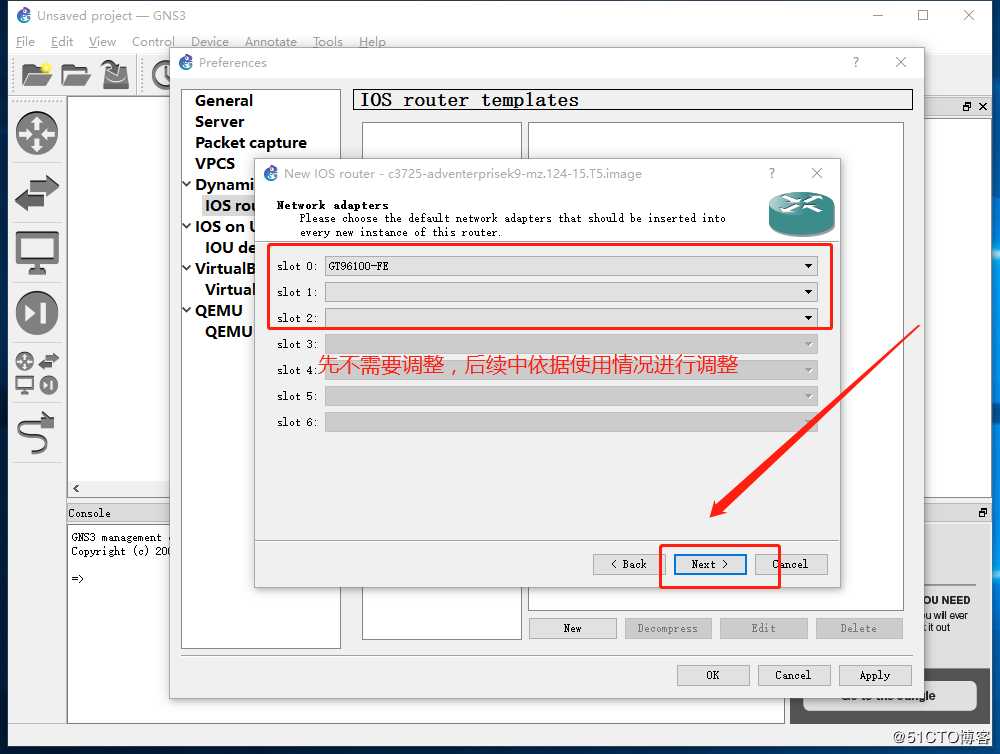1000x754 pixels.
Task: Open the Control menu
Action: 153,41
